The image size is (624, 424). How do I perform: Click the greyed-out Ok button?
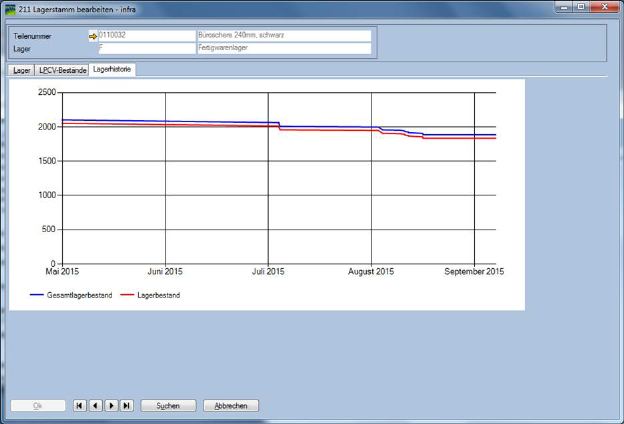[37, 406]
